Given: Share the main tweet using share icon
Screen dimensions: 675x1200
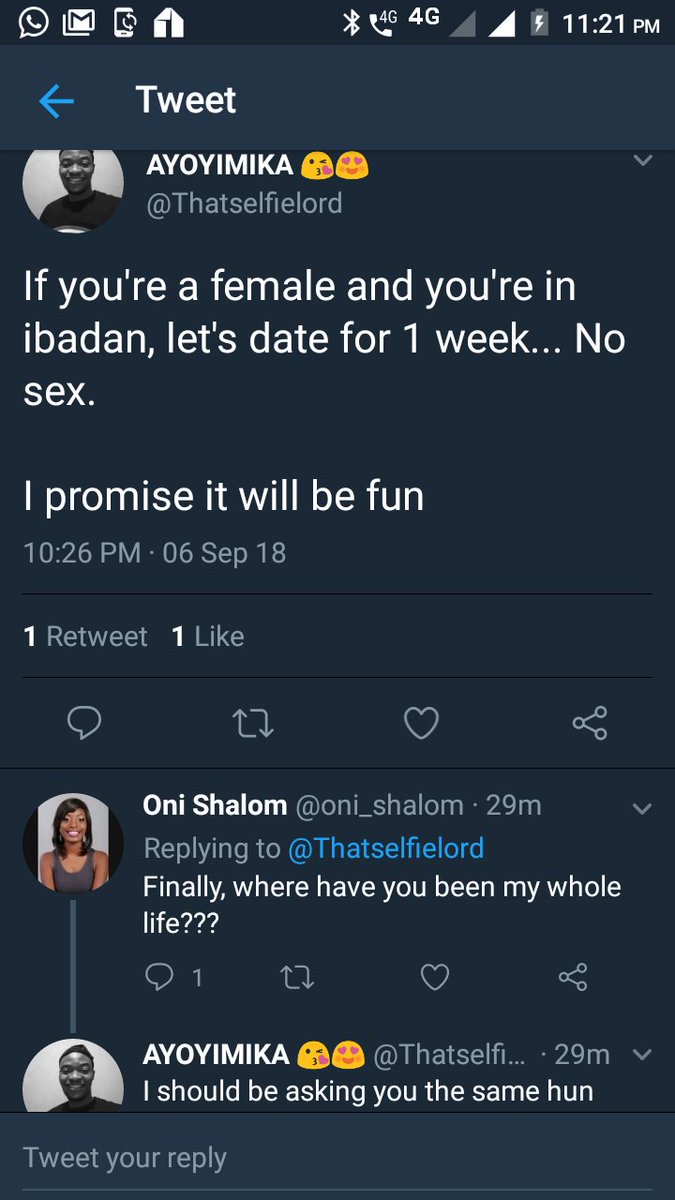Looking at the screenshot, I should (x=590, y=722).
